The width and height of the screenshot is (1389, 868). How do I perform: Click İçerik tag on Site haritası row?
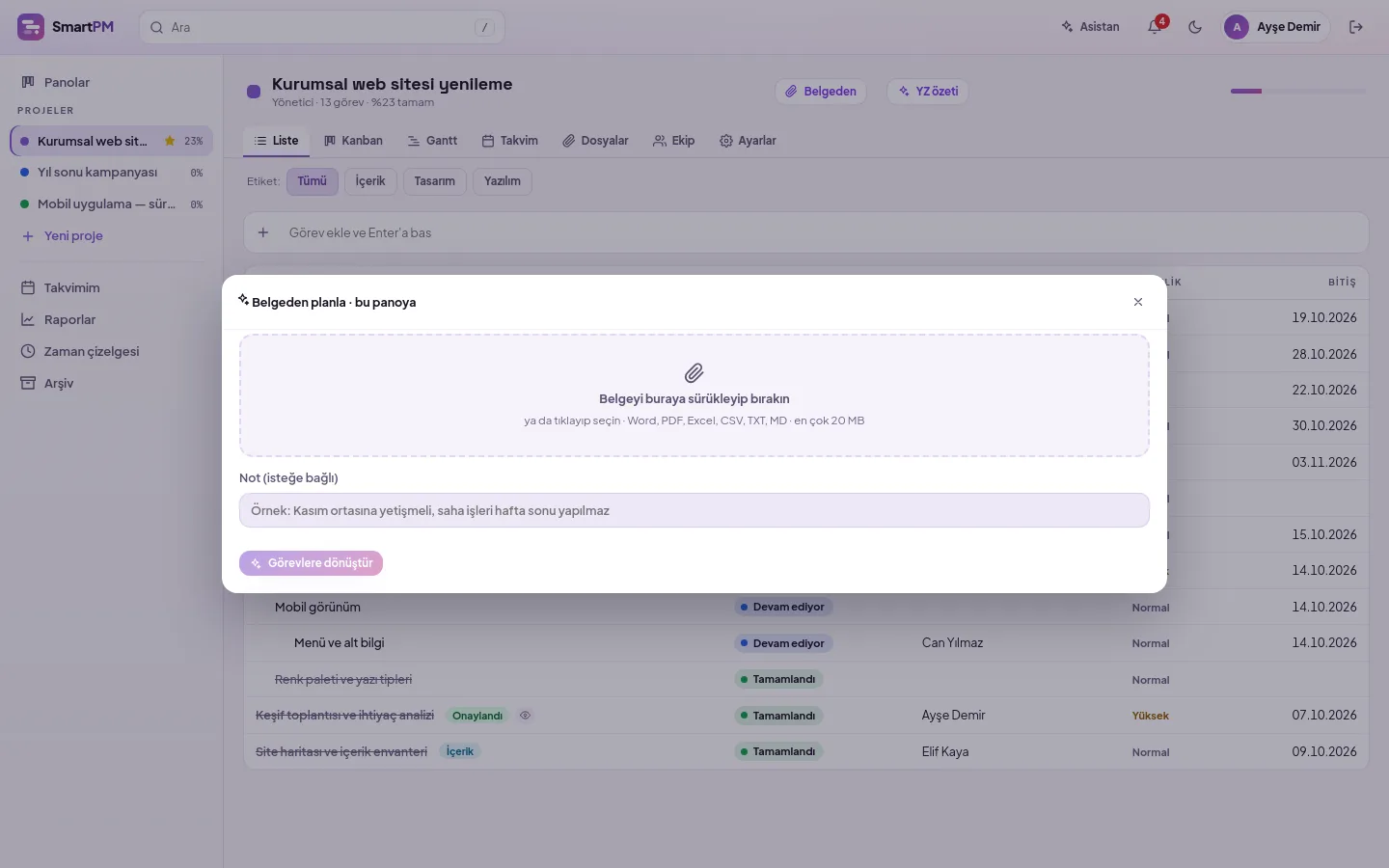pyautogui.click(x=460, y=752)
